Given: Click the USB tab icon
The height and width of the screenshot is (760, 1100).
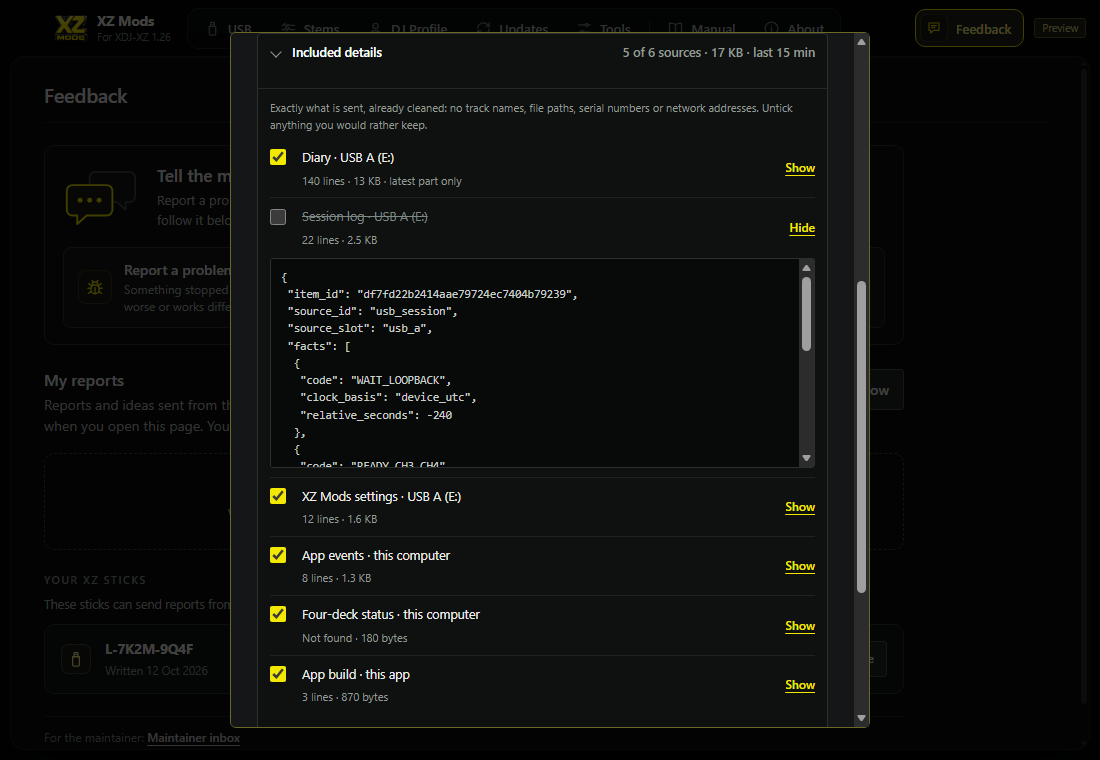Looking at the screenshot, I should click(x=213, y=29).
